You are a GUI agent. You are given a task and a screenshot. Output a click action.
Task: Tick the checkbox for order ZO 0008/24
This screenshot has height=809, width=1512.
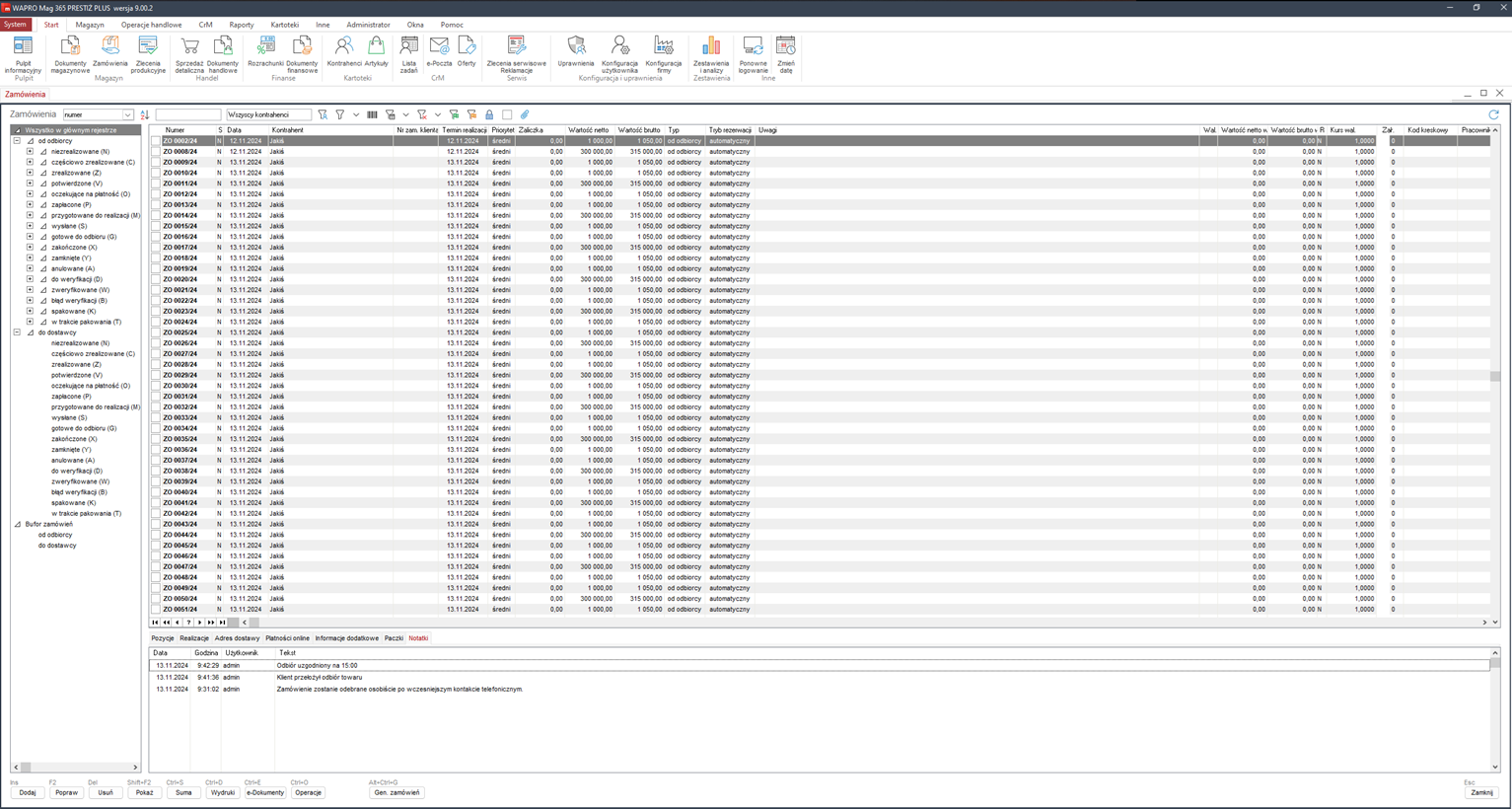[x=156, y=152]
